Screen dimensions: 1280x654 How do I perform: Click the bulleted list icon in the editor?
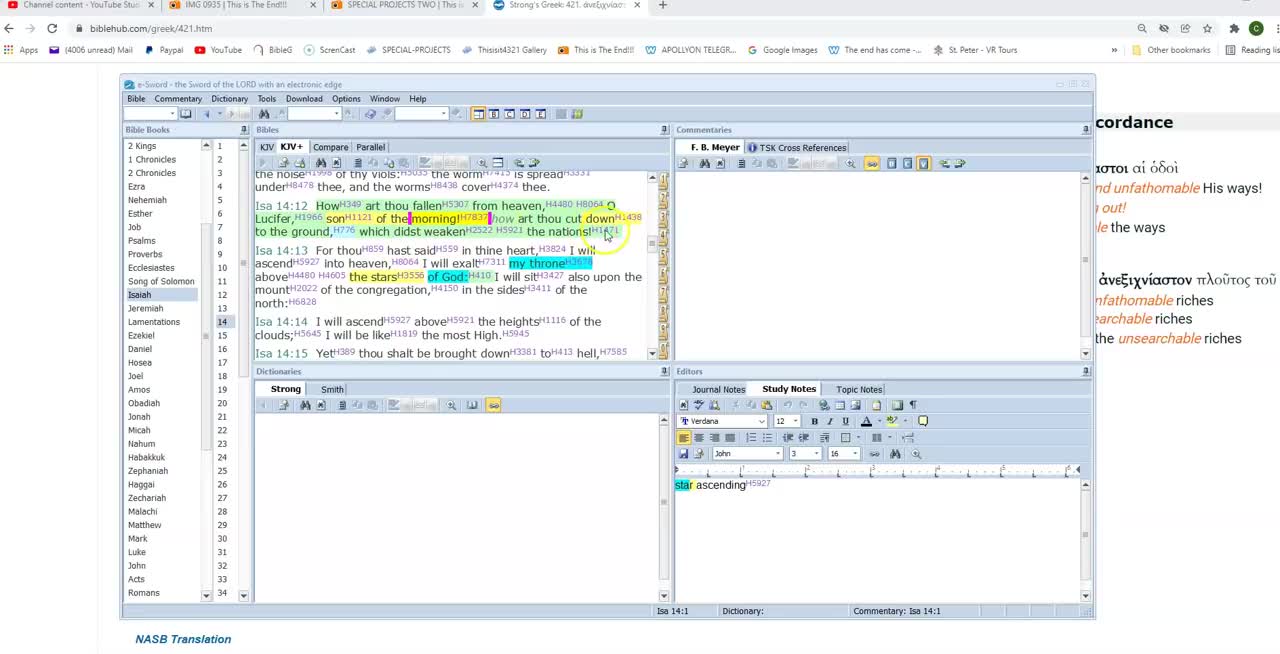click(x=767, y=438)
